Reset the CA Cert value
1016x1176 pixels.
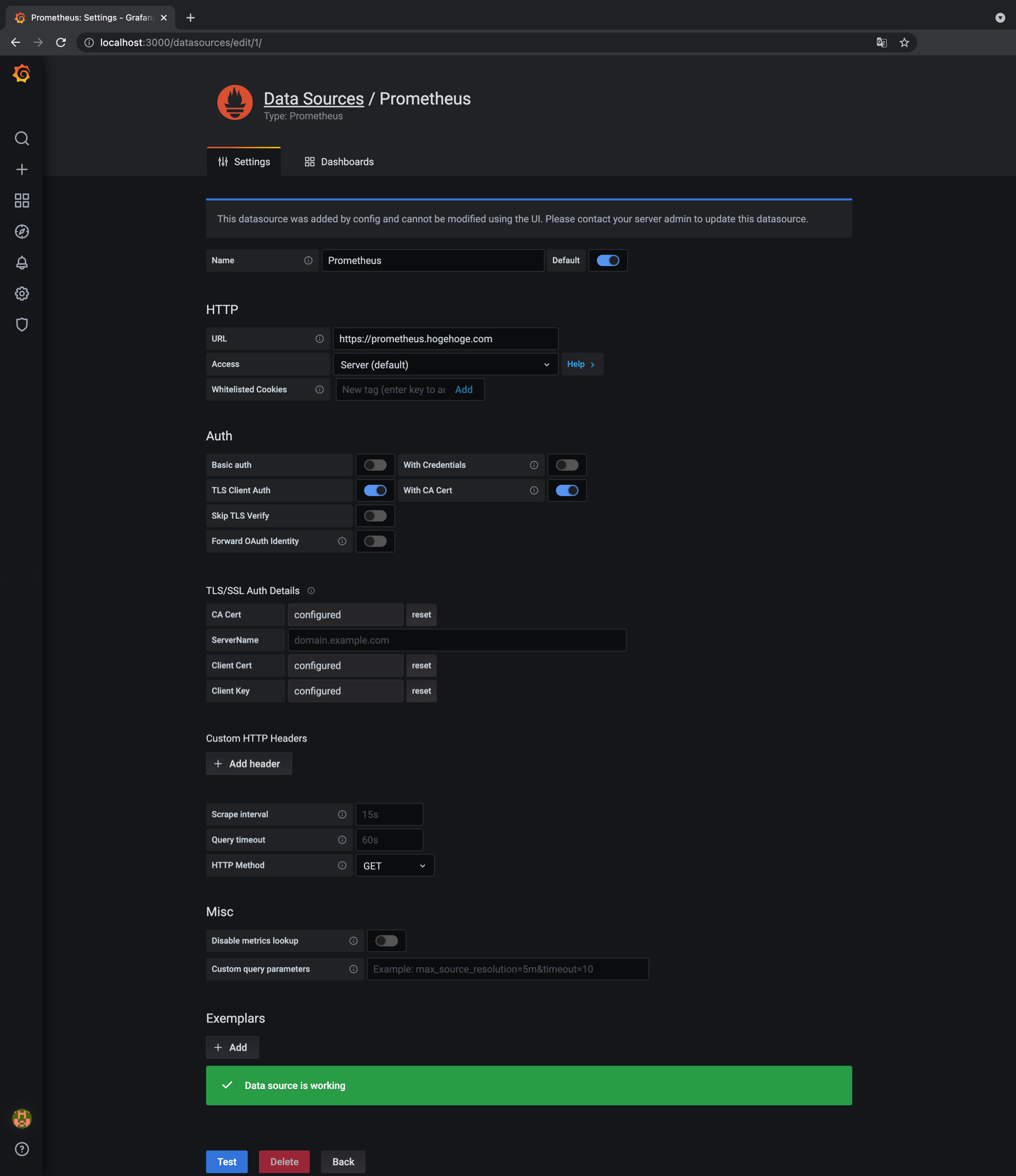[x=422, y=615]
